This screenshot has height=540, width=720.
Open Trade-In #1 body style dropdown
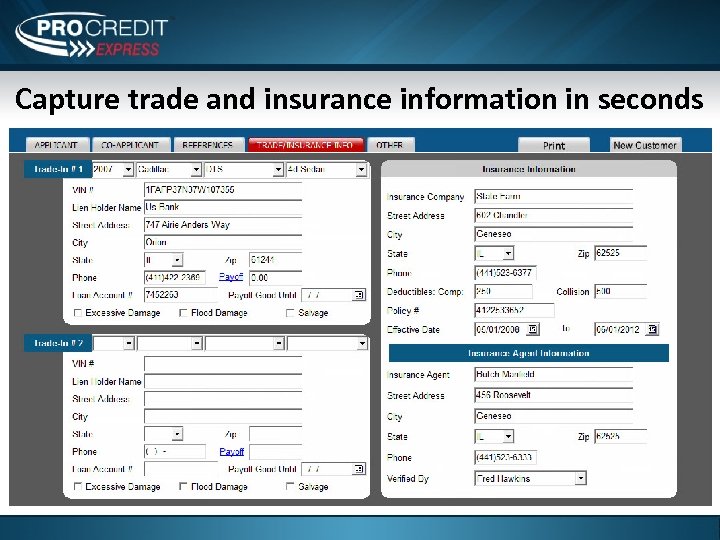pos(361,169)
